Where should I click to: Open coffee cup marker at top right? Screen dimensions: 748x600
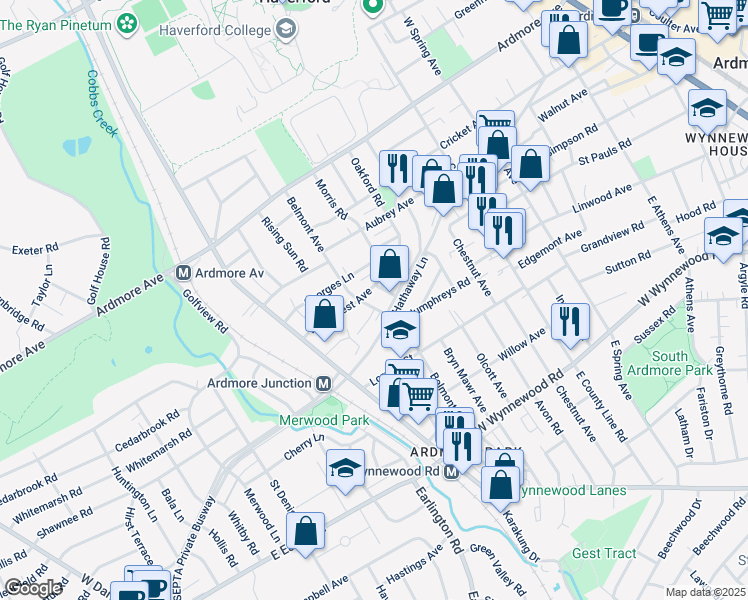point(613,12)
